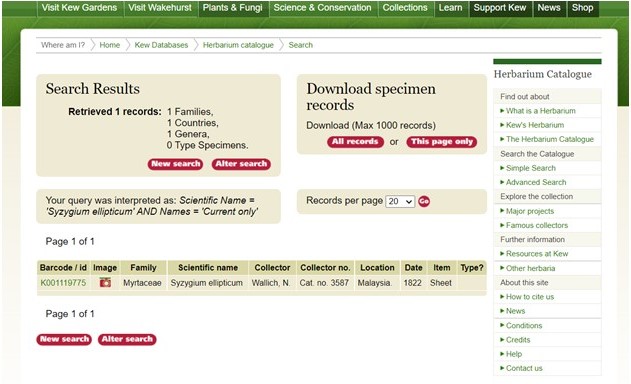Follow the Home breadcrumb link

pyautogui.click(x=109, y=45)
